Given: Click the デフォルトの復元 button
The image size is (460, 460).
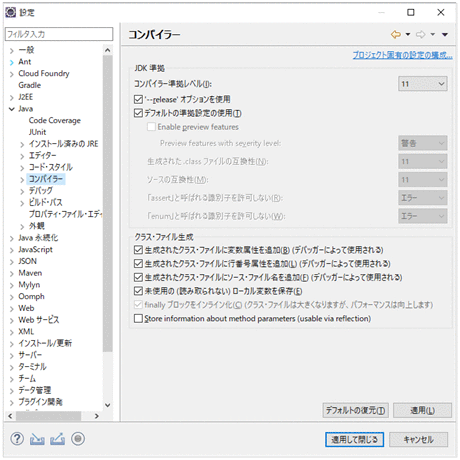Looking at the screenshot, I should 355,410.
